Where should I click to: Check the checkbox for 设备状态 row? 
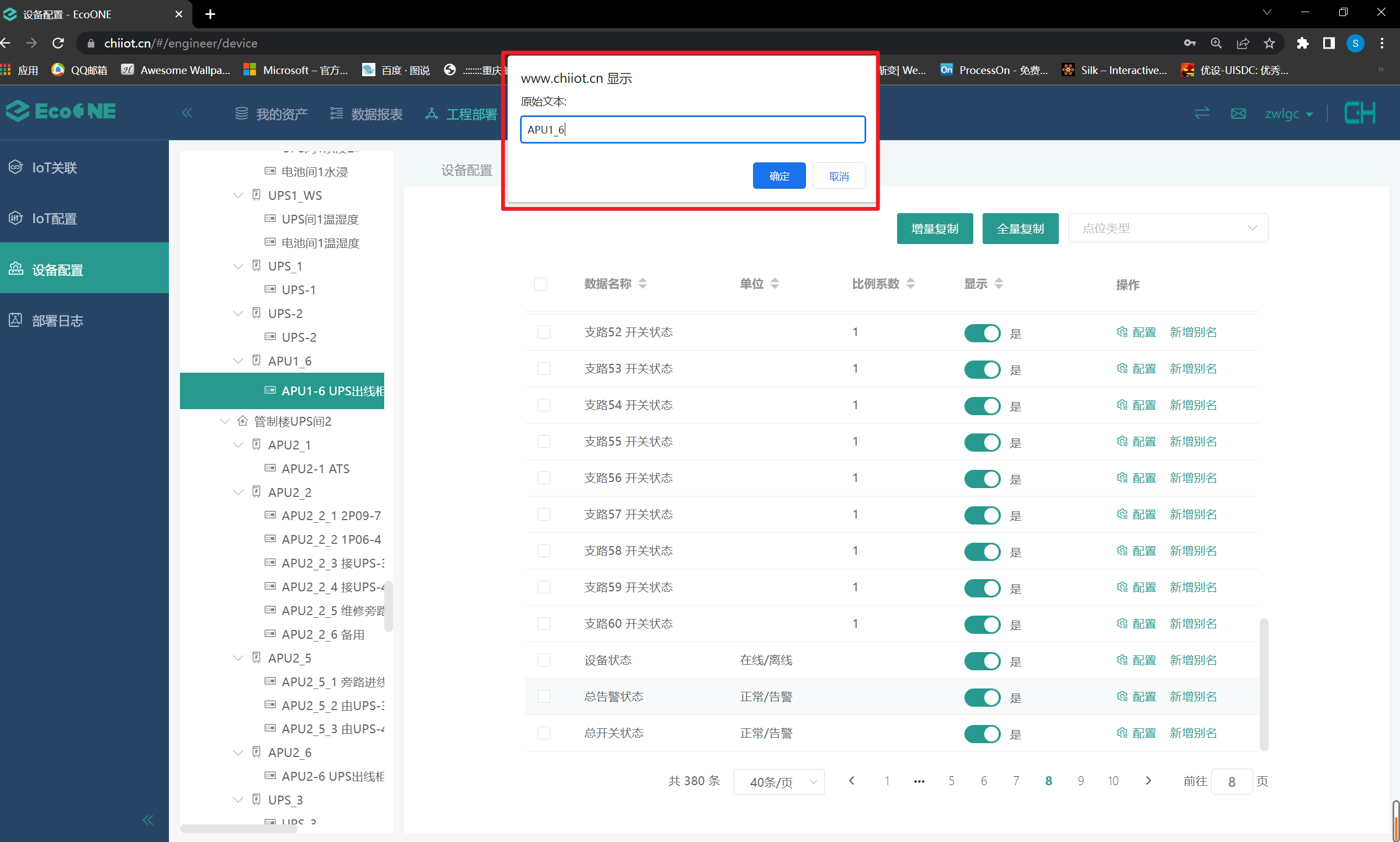coord(543,660)
